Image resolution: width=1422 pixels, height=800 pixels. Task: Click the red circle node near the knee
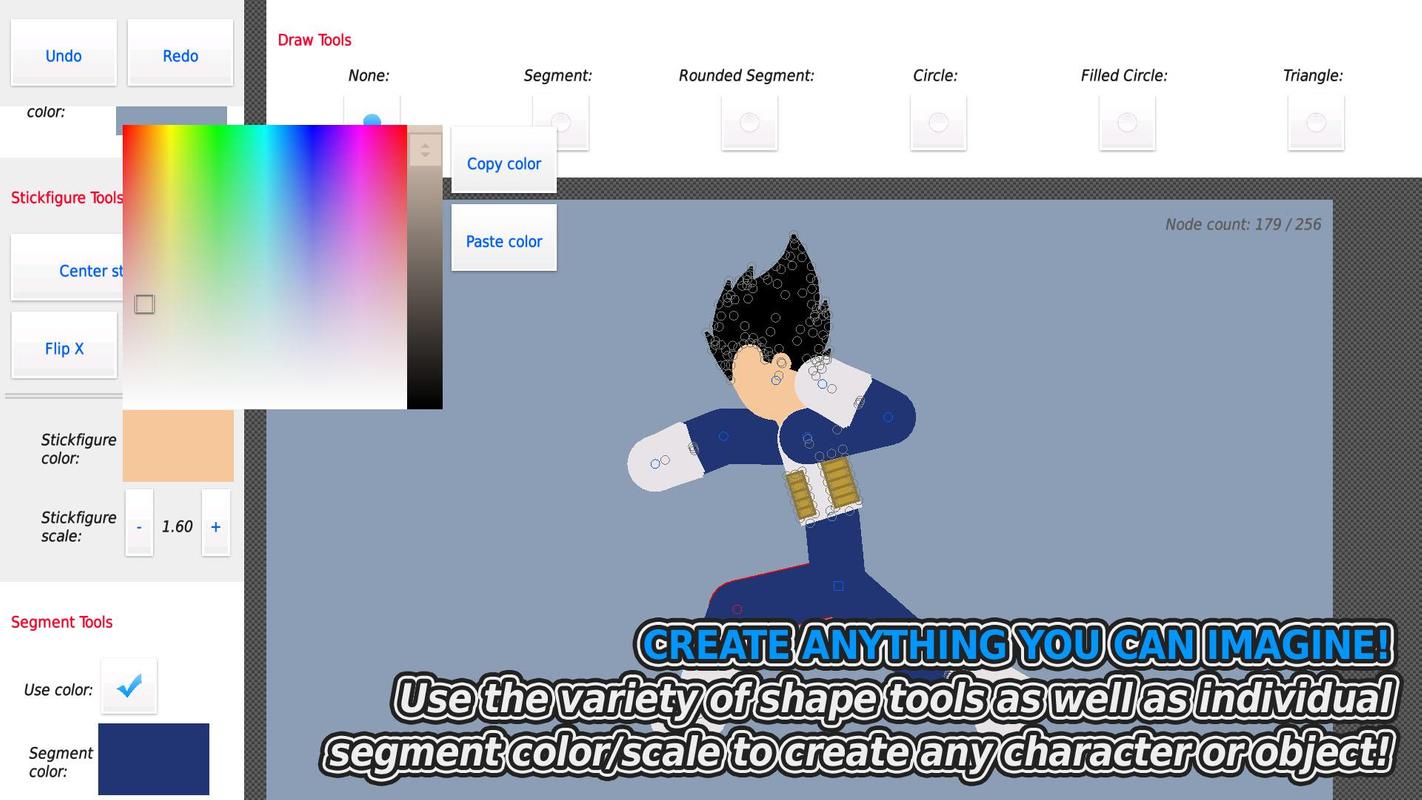(x=737, y=609)
